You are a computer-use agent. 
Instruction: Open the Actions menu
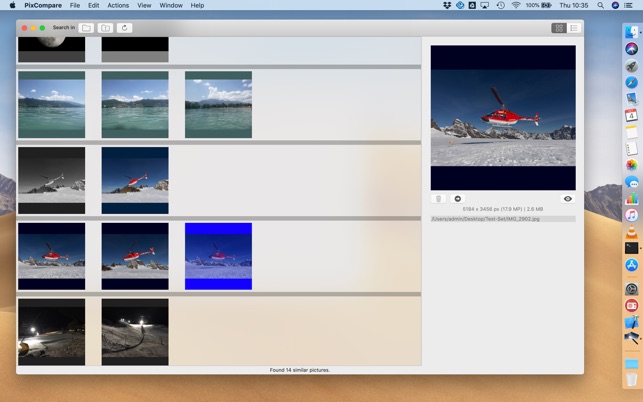pyautogui.click(x=118, y=5)
